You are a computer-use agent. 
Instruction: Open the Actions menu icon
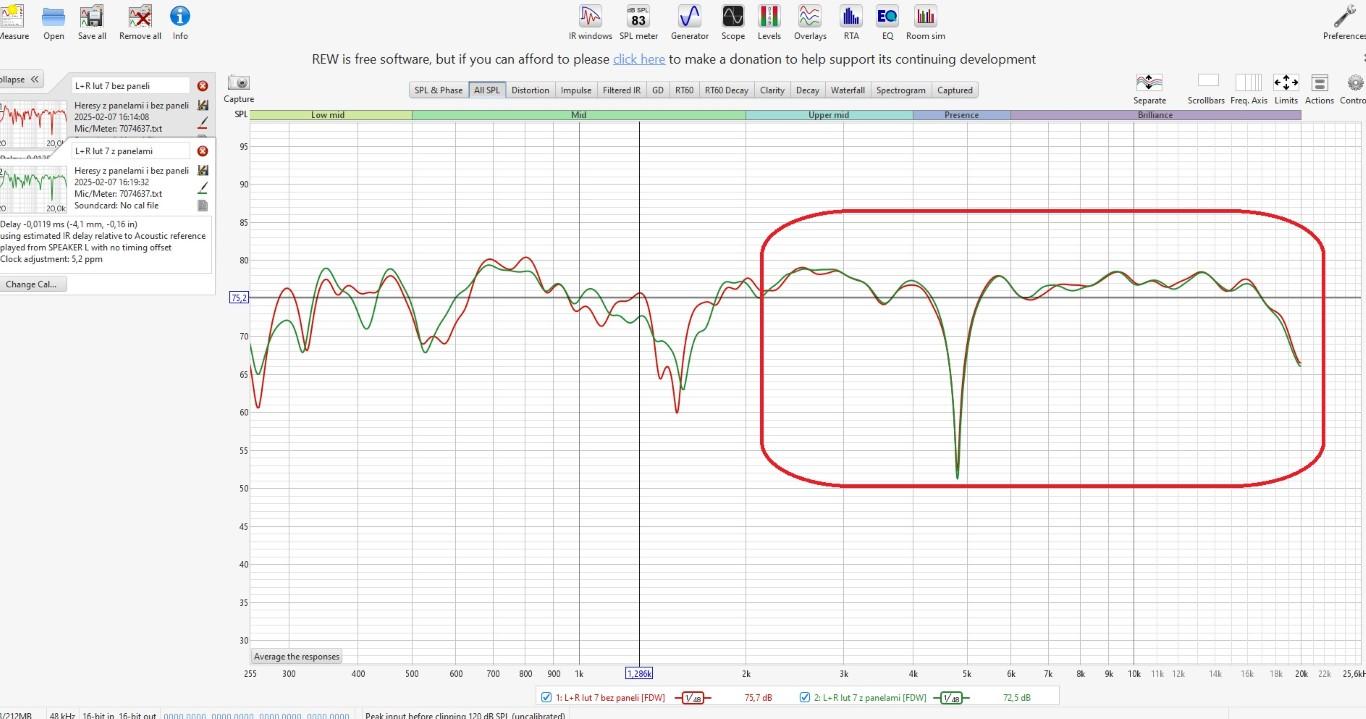pos(1319,83)
